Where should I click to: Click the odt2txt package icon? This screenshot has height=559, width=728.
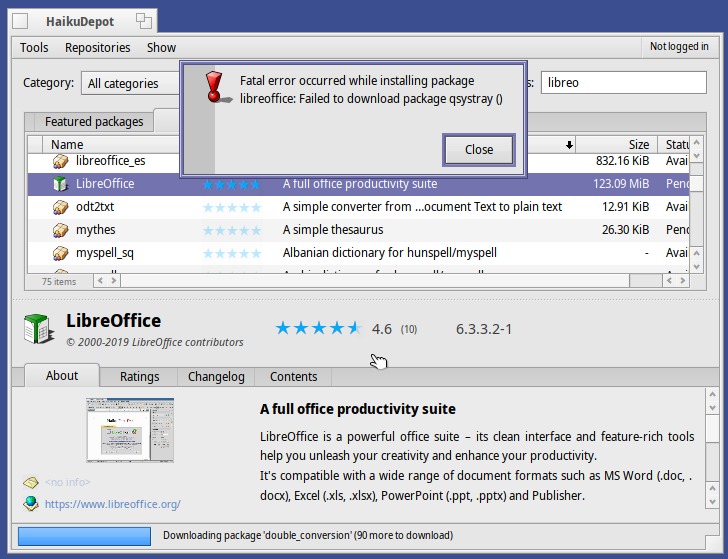[60, 207]
